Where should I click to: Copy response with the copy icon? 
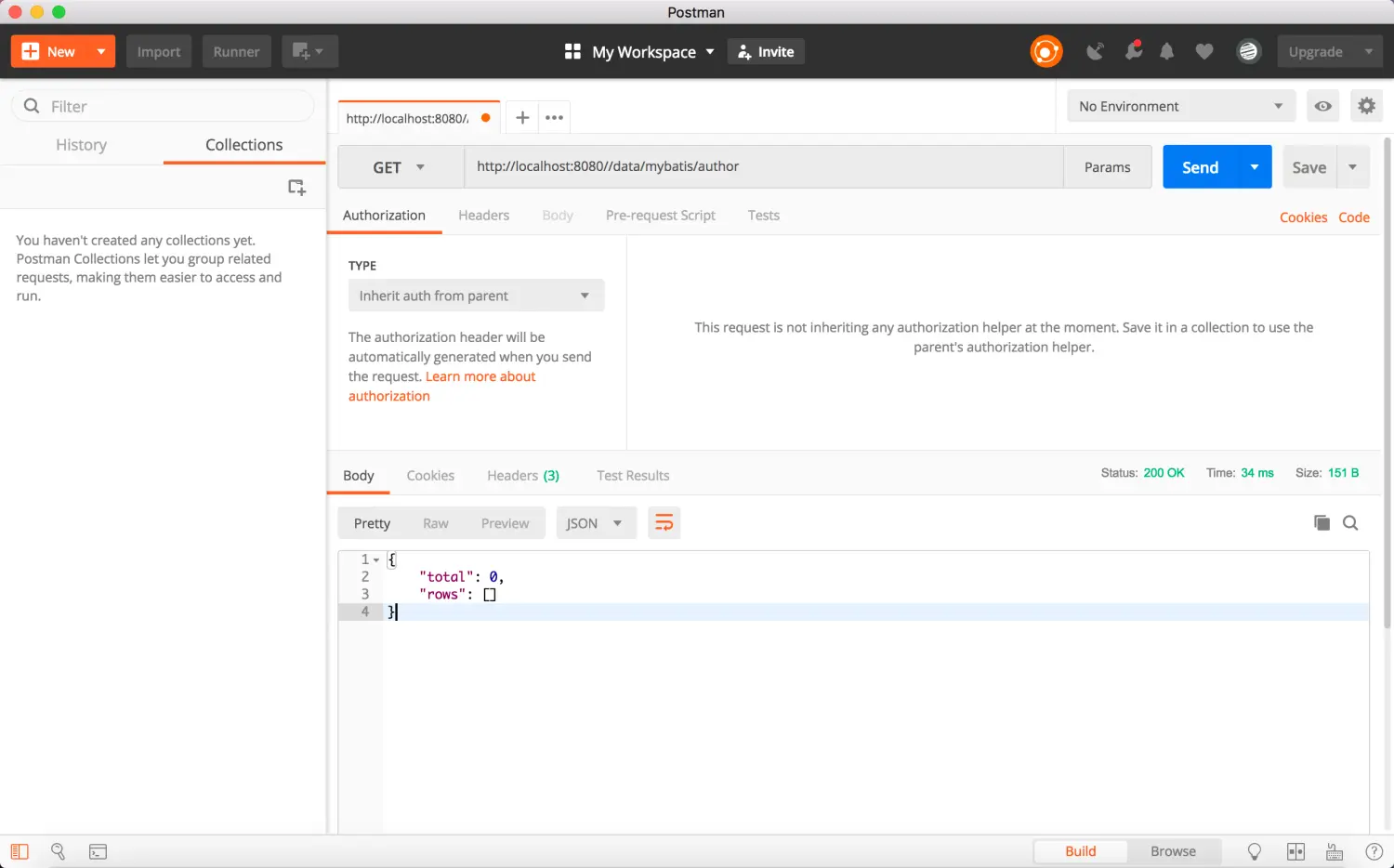click(x=1322, y=523)
